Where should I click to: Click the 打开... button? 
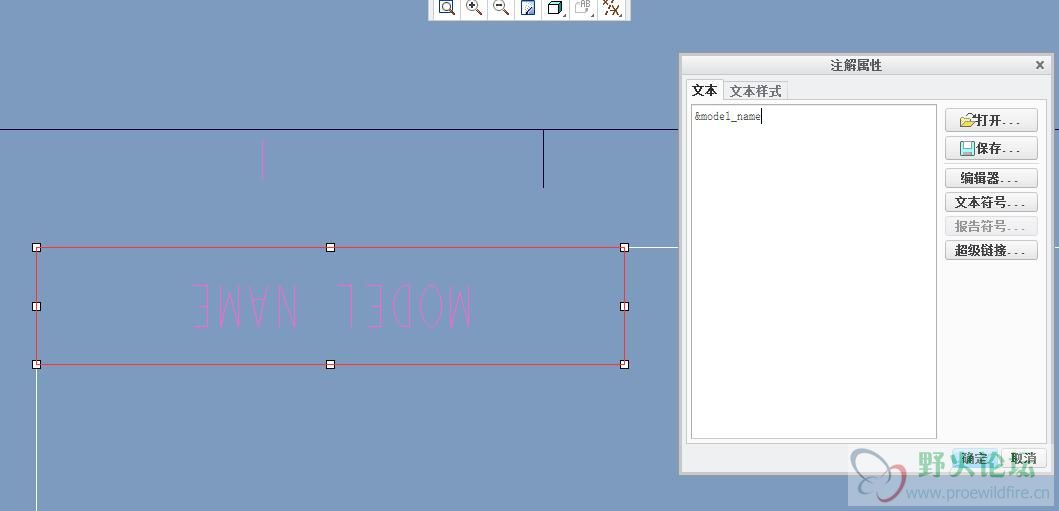(x=991, y=120)
